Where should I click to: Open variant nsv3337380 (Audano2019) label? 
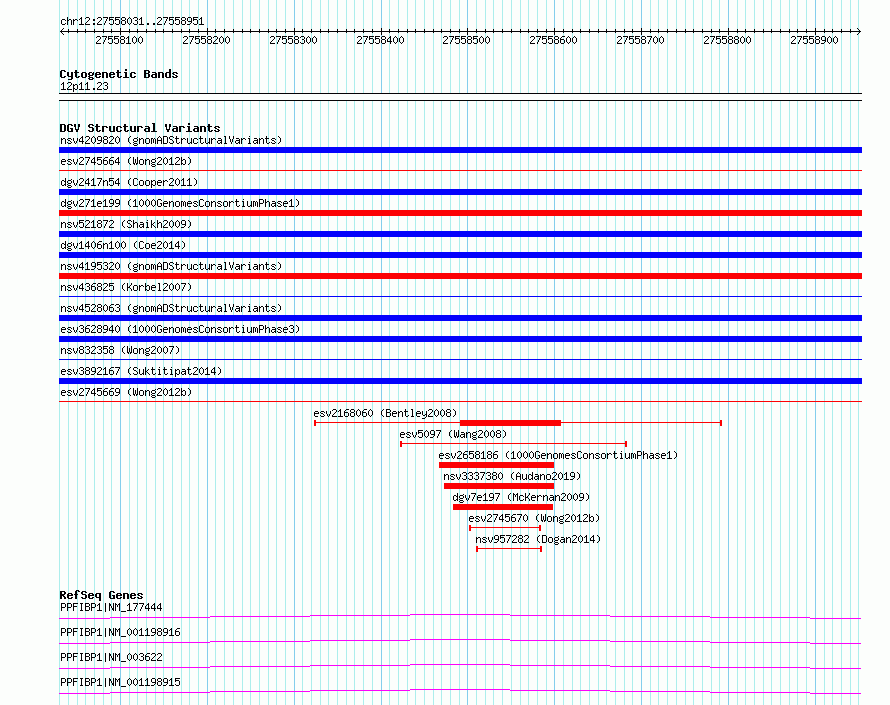pos(512,476)
